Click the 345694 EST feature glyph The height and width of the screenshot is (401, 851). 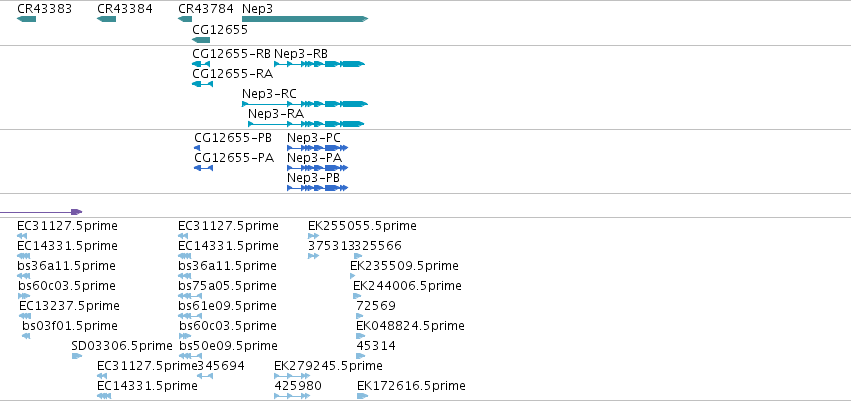(x=205, y=375)
